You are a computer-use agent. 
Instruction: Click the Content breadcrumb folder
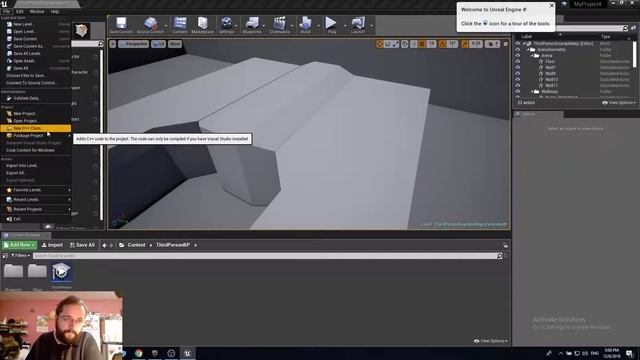pos(136,245)
